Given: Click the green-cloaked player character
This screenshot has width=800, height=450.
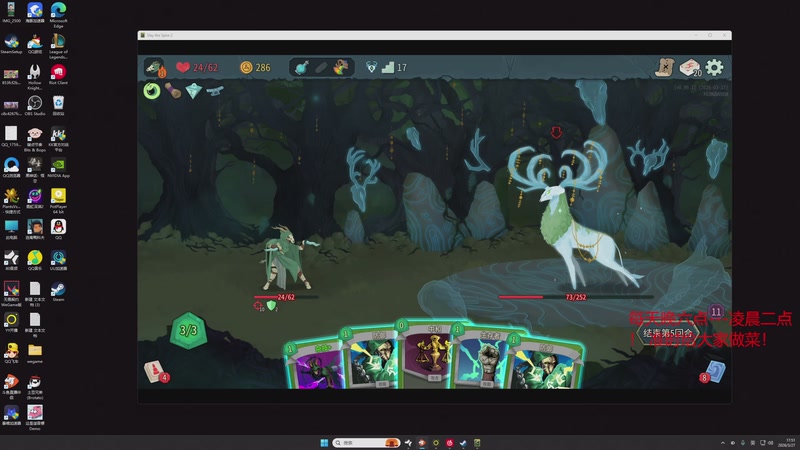Looking at the screenshot, I should [x=287, y=258].
